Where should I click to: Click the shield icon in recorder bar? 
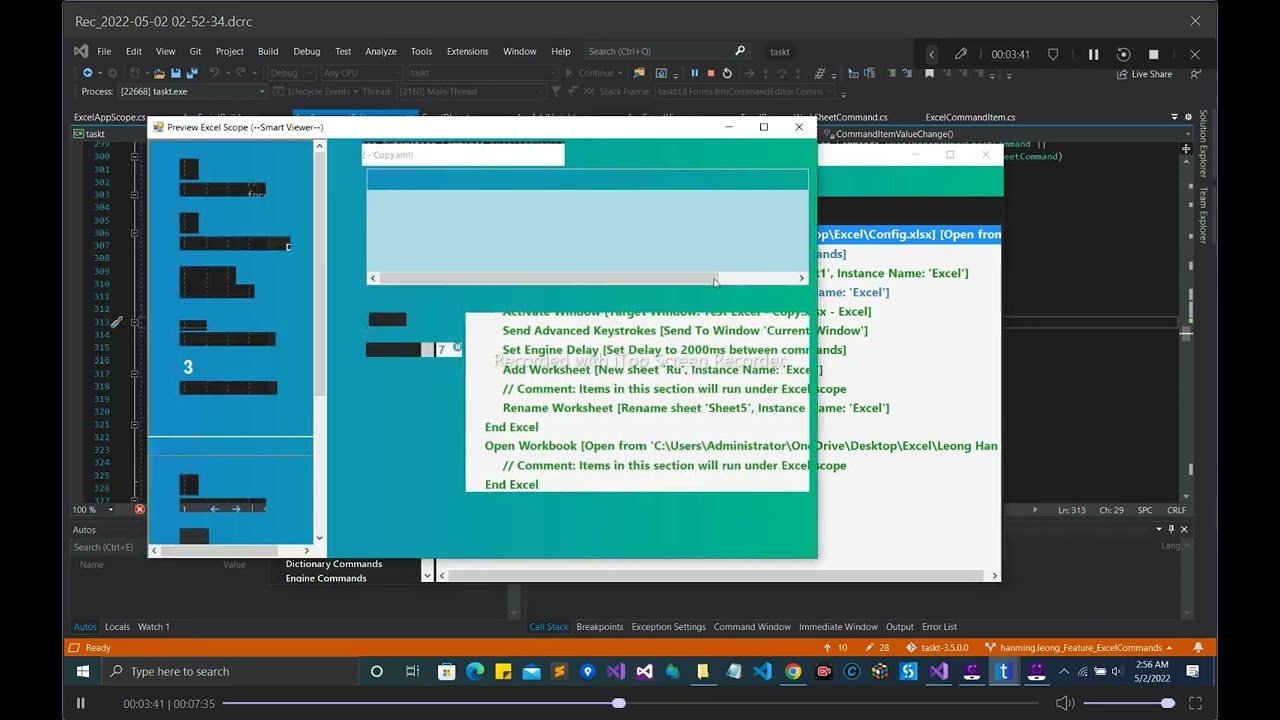[x=1053, y=54]
